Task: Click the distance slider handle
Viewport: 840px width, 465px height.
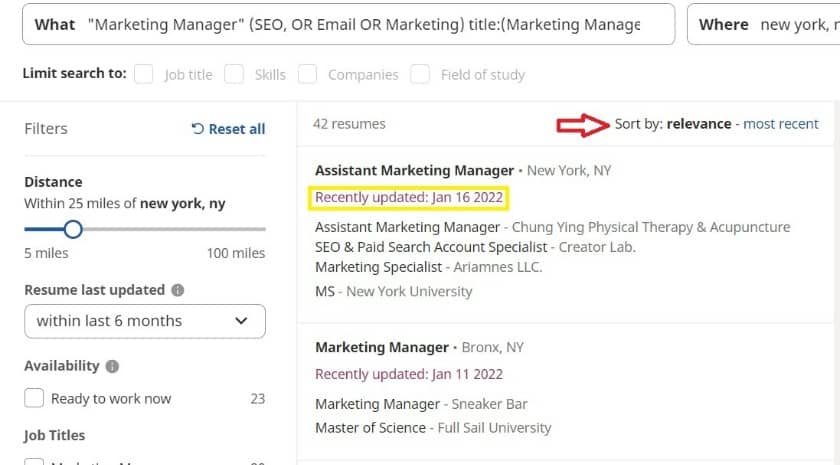Action: point(73,229)
